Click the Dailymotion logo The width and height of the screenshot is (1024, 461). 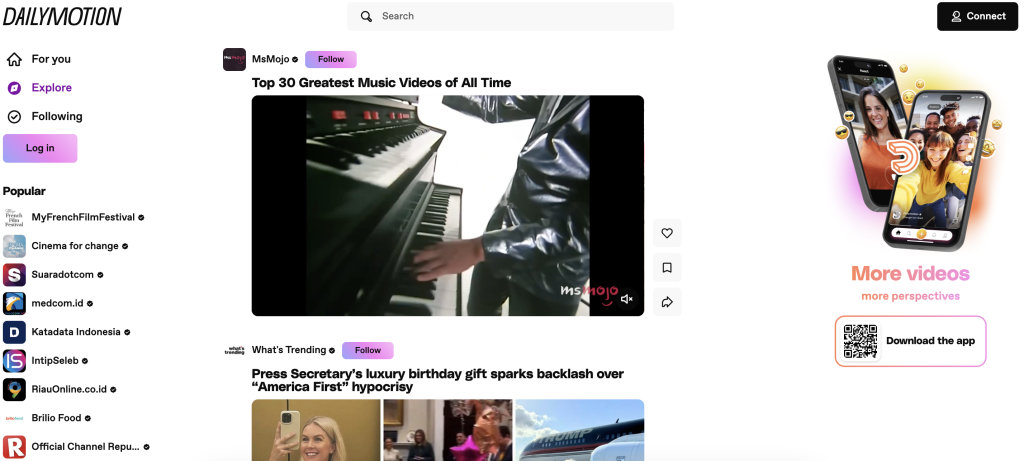62,16
